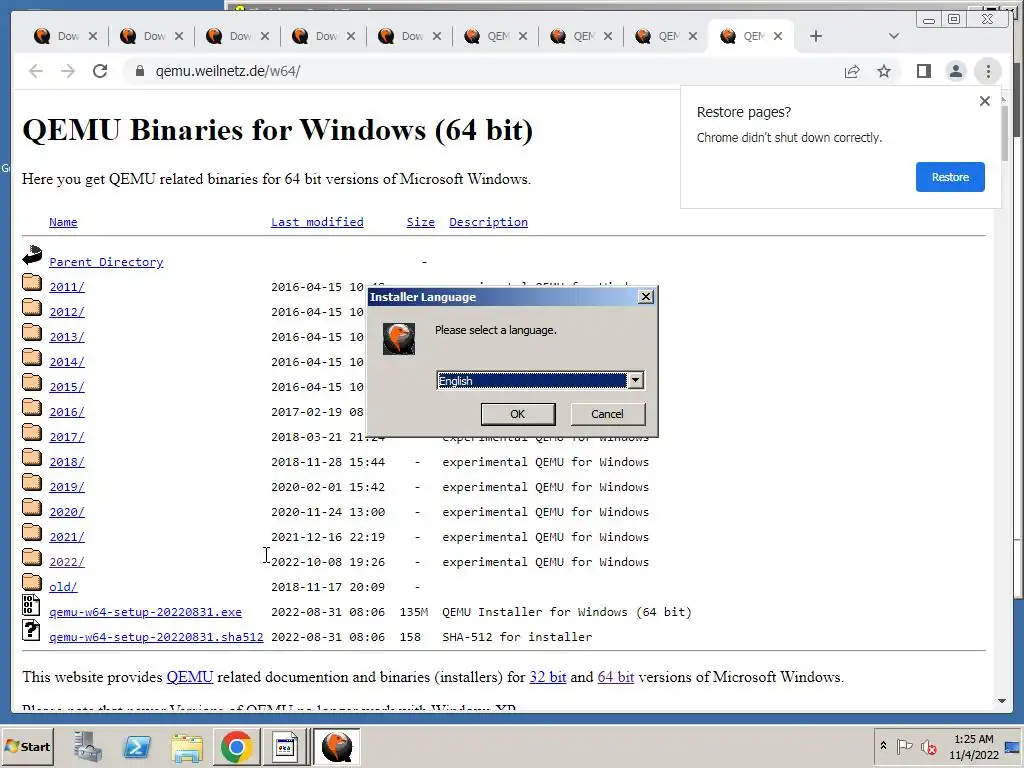The height and width of the screenshot is (768, 1024).
Task: Click folder icon beside 2018/
Action: 32,457
